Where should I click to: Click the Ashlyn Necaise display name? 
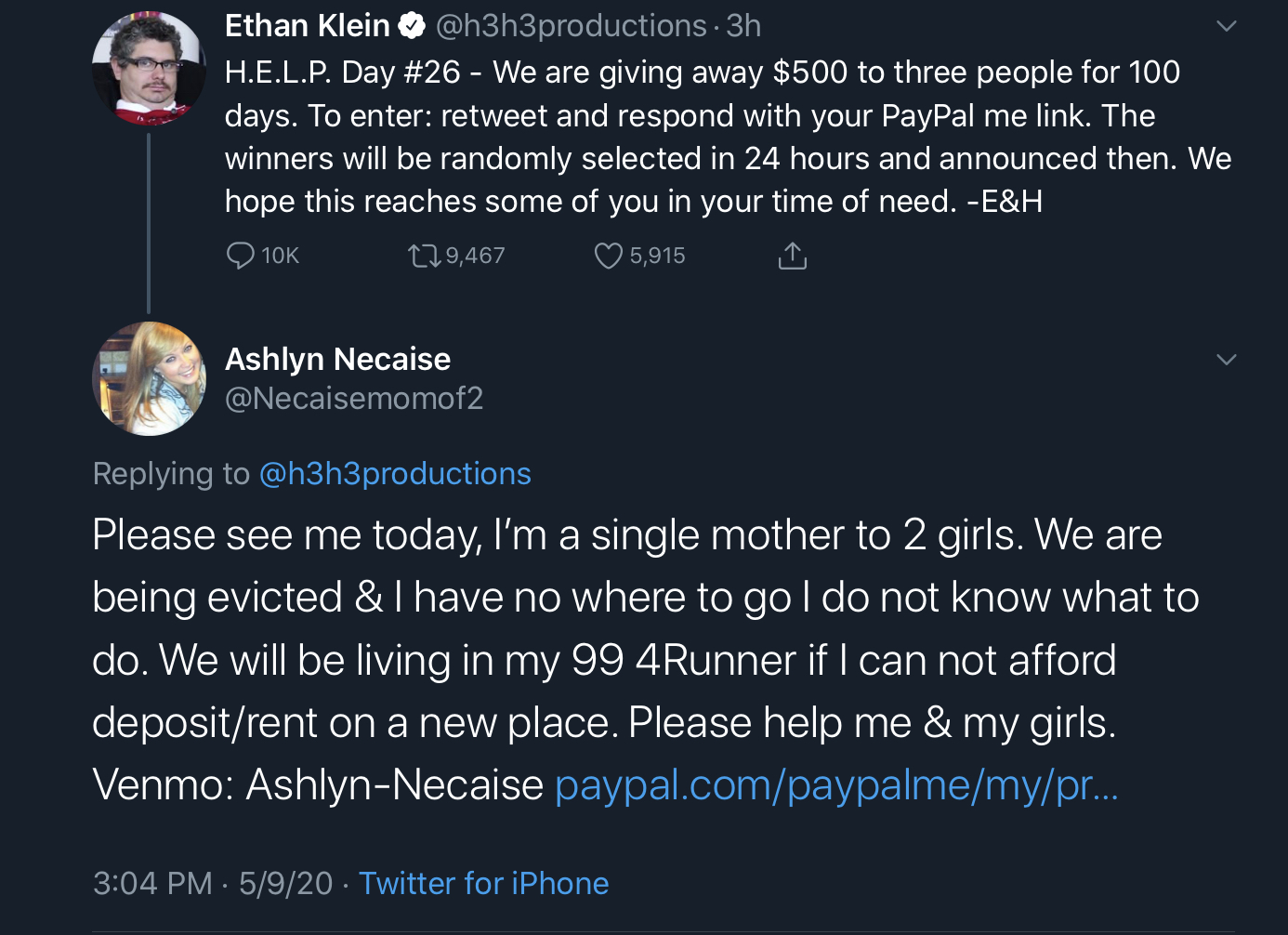click(337, 359)
